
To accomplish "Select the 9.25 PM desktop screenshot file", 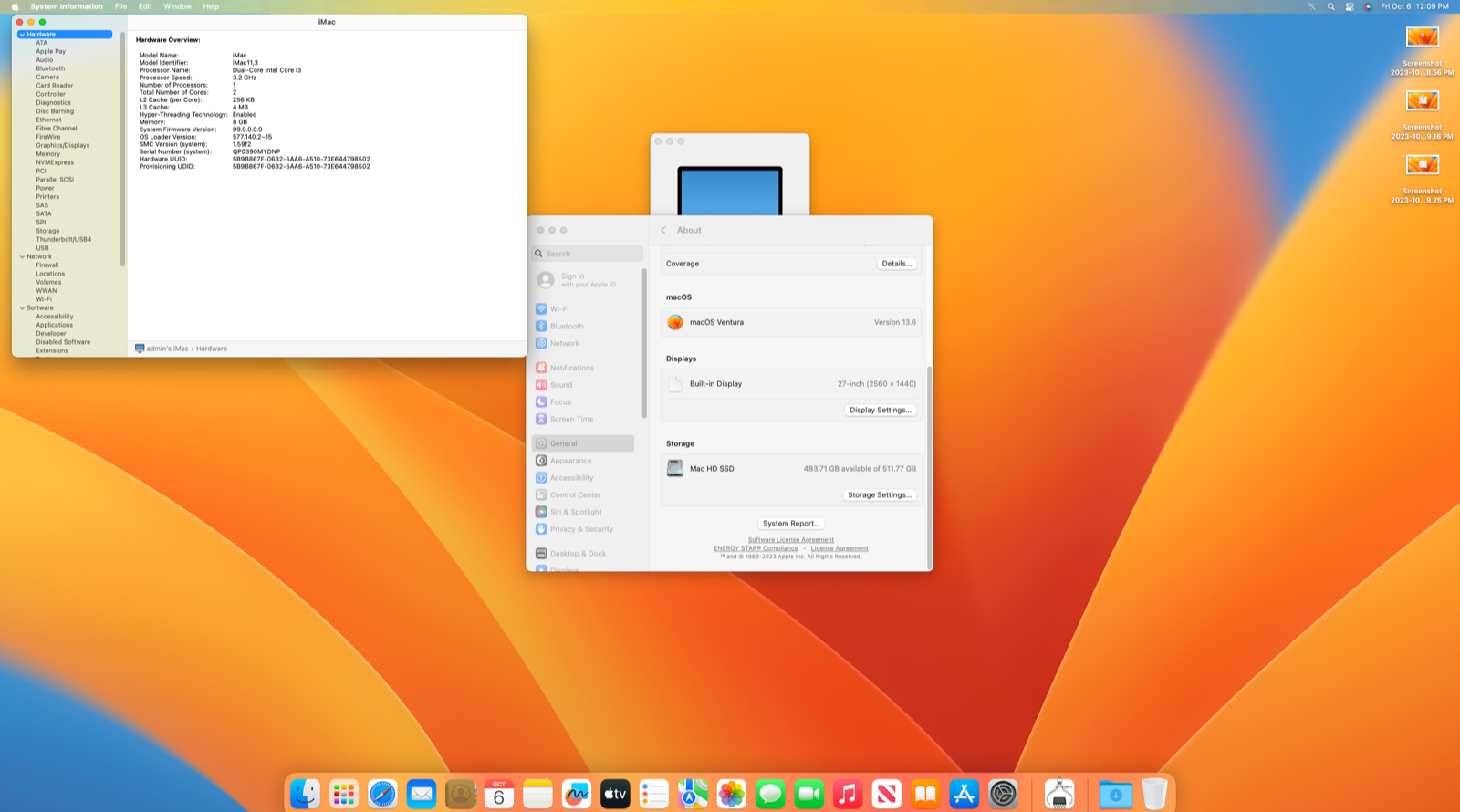I will [x=1423, y=179].
